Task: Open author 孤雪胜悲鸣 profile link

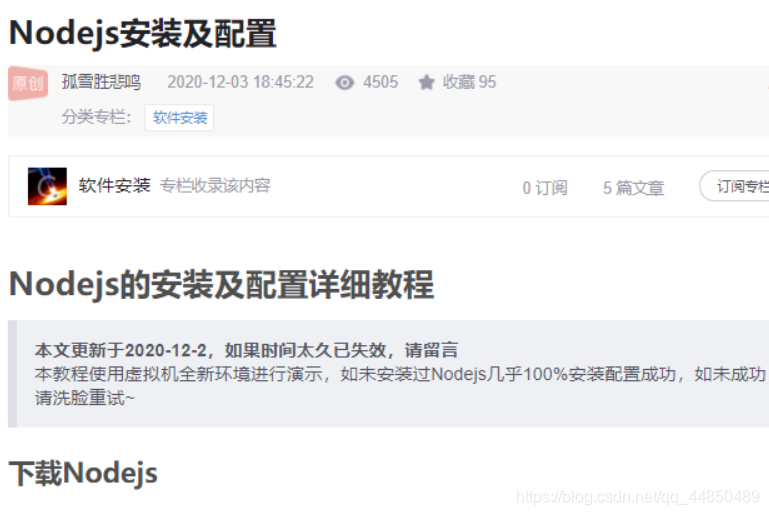Action: coord(102,82)
